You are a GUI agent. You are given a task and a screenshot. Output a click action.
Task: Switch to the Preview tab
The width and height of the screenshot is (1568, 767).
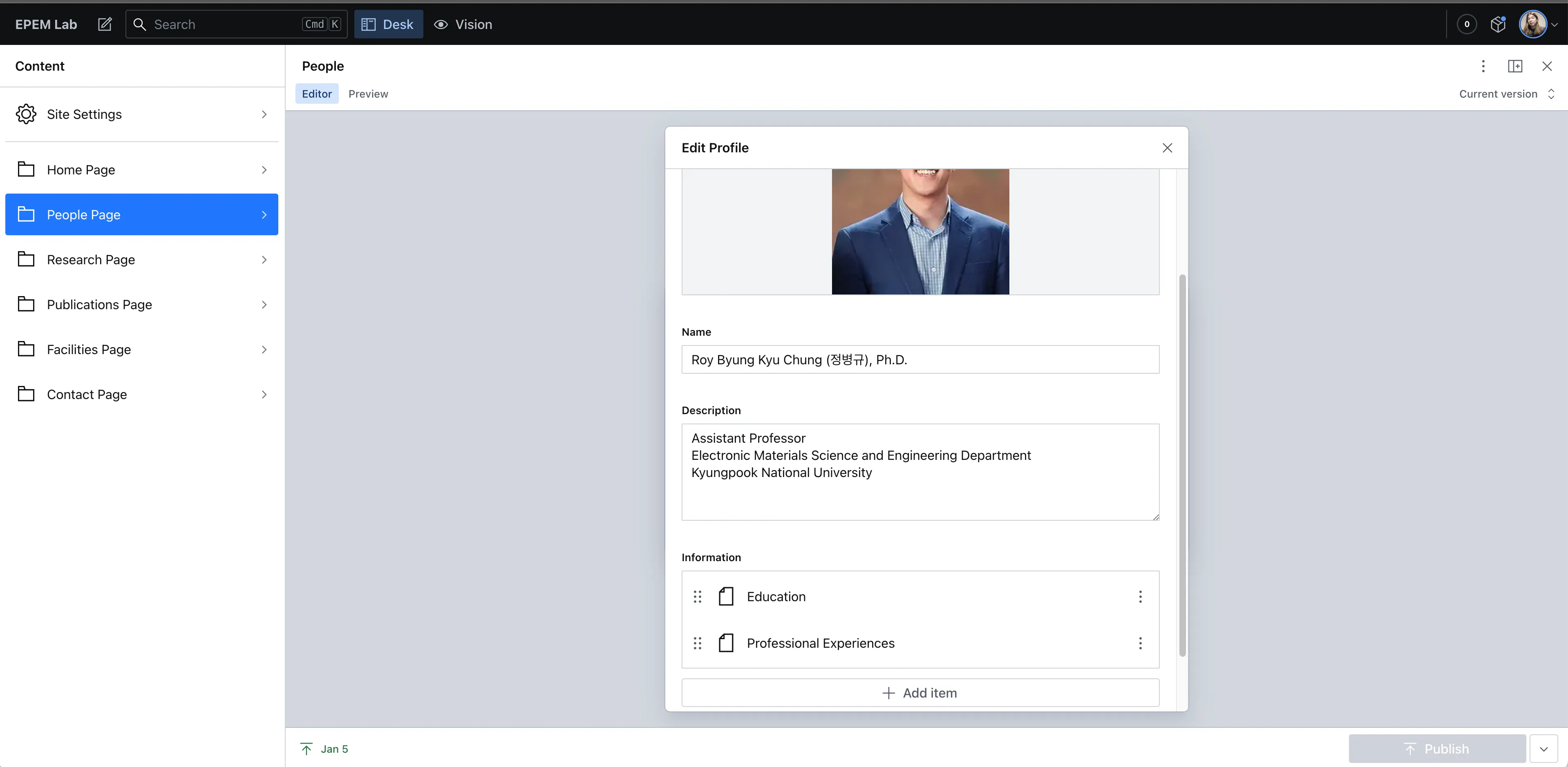coord(368,94)
